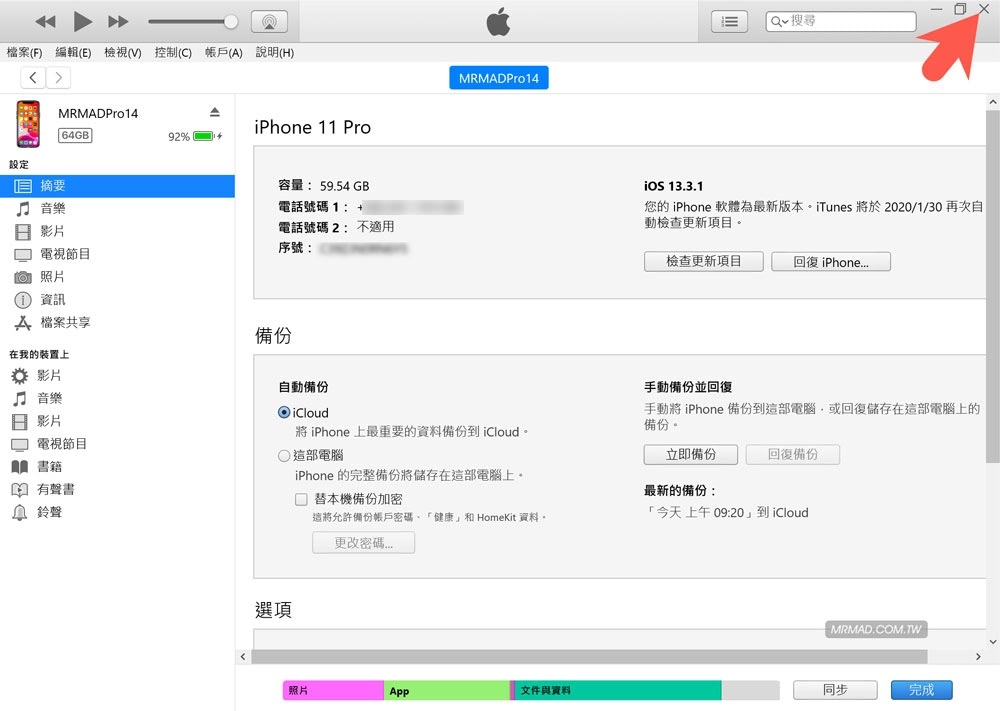This screenshot has height=711, width=1000.
Task: Click the 同步 button
Action: click(835, 690)
